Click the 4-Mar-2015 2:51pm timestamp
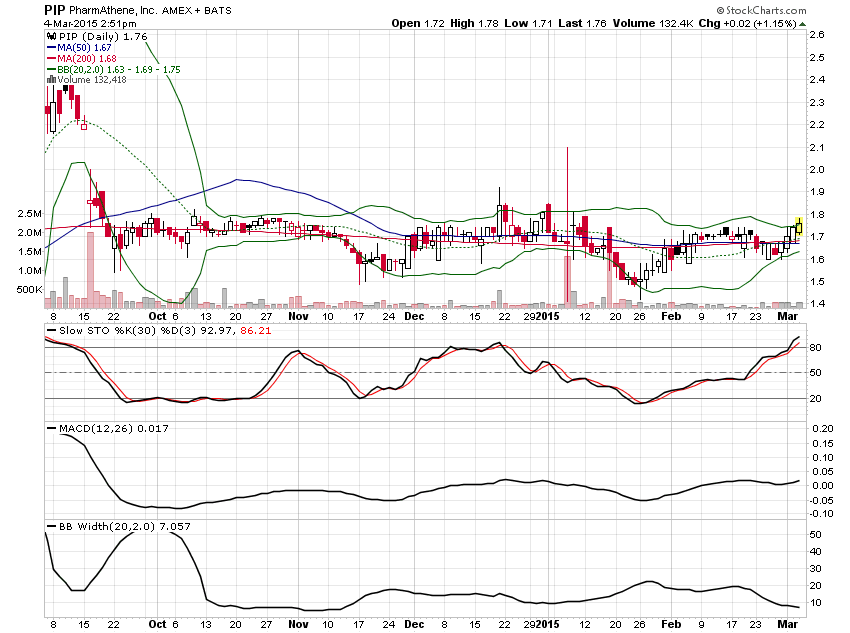This screenshot has width=850, height=633. [90, 24]
